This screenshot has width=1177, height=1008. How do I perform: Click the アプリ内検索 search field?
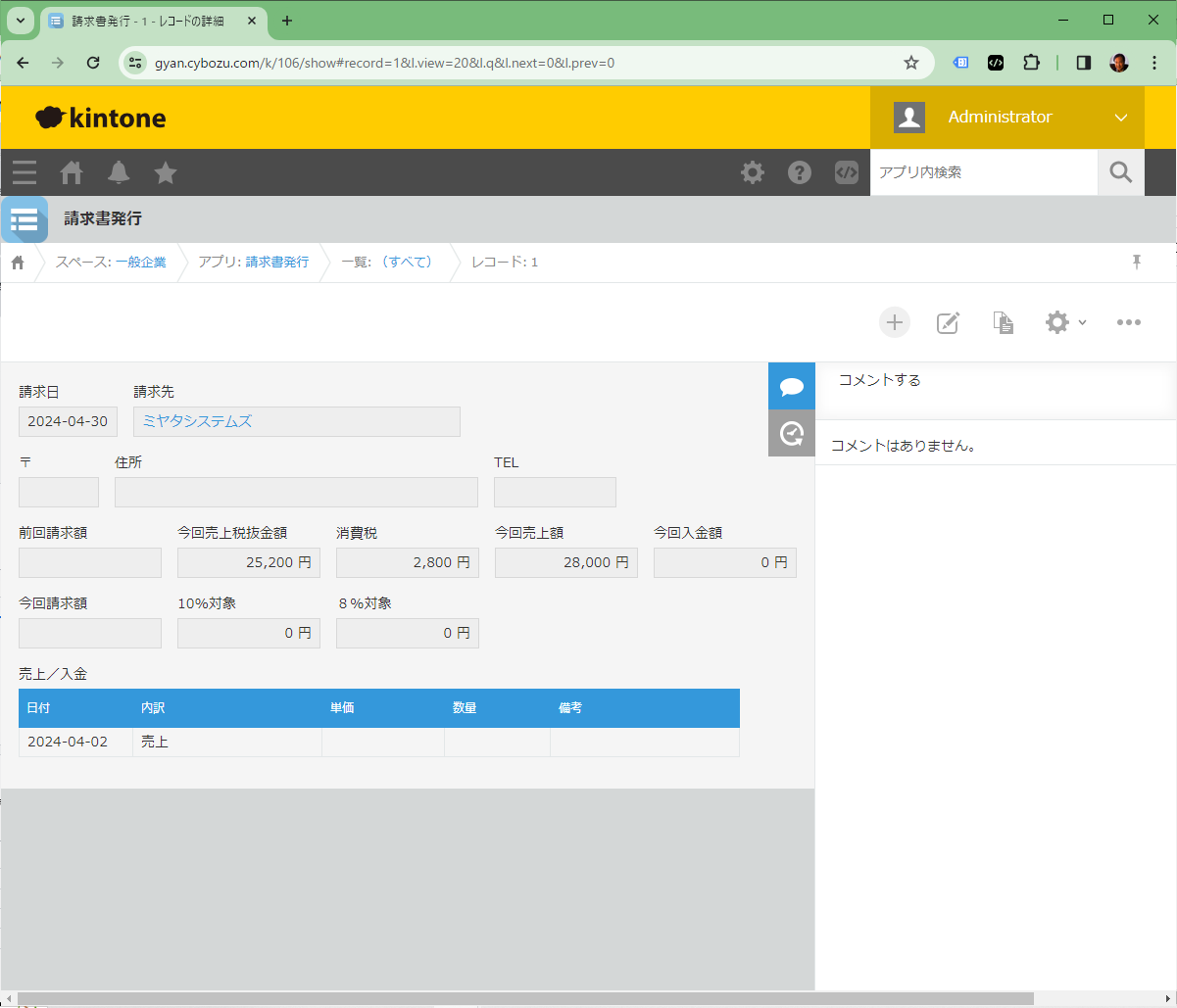click(983, 172)
